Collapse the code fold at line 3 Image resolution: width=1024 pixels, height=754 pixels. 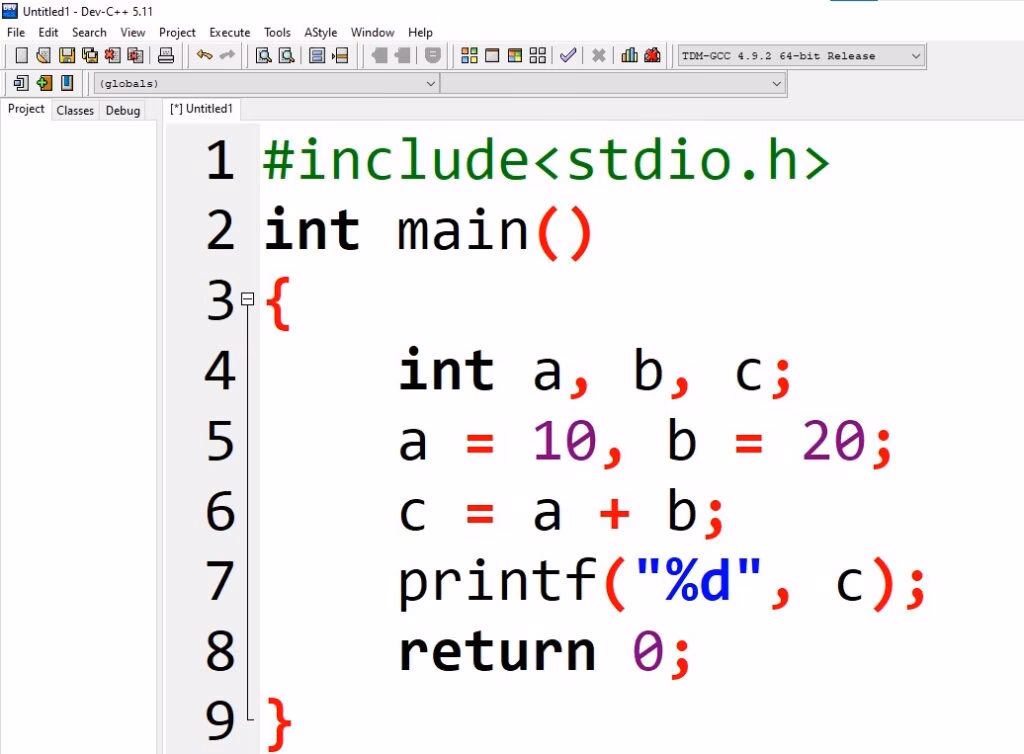[x=248, y=299]
